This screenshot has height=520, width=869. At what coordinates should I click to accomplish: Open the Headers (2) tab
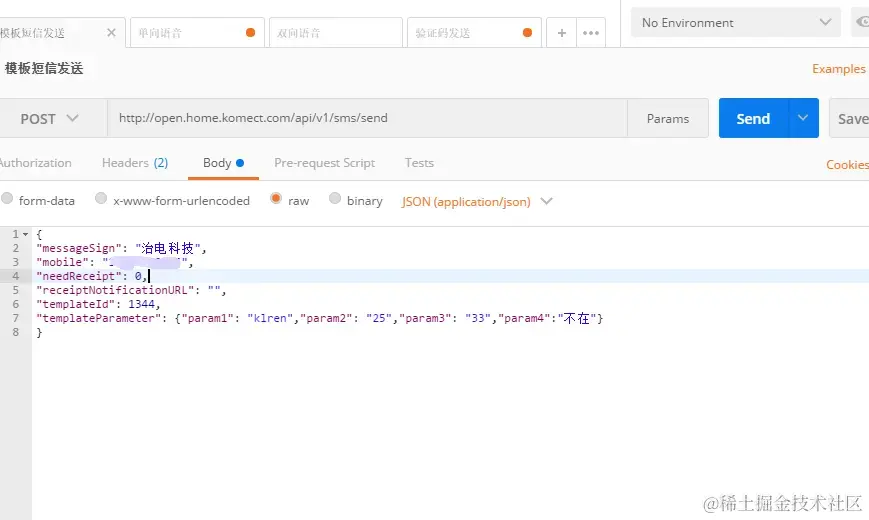[135, 163]
